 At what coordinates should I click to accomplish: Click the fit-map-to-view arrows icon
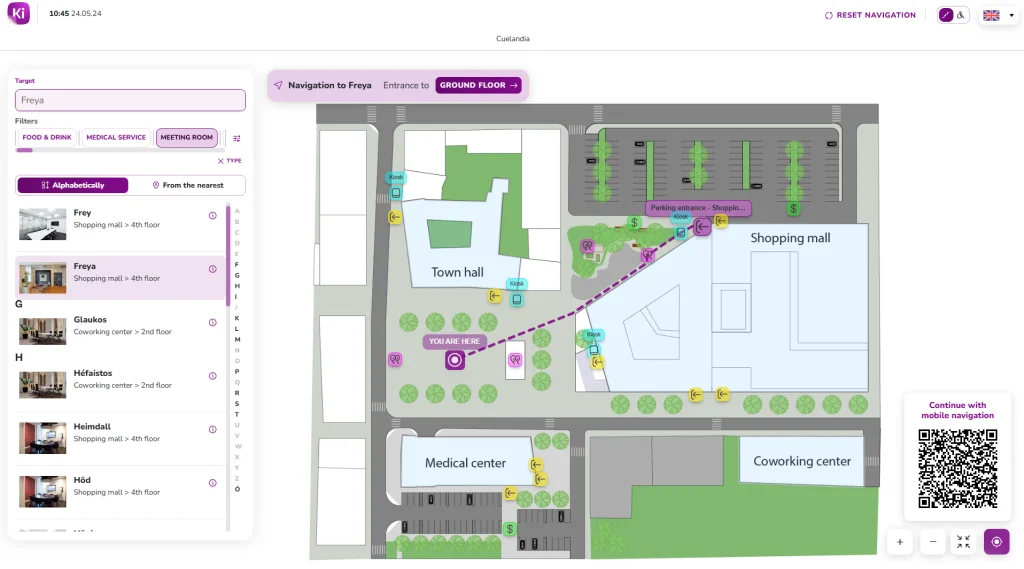click(x=964, y=542)
